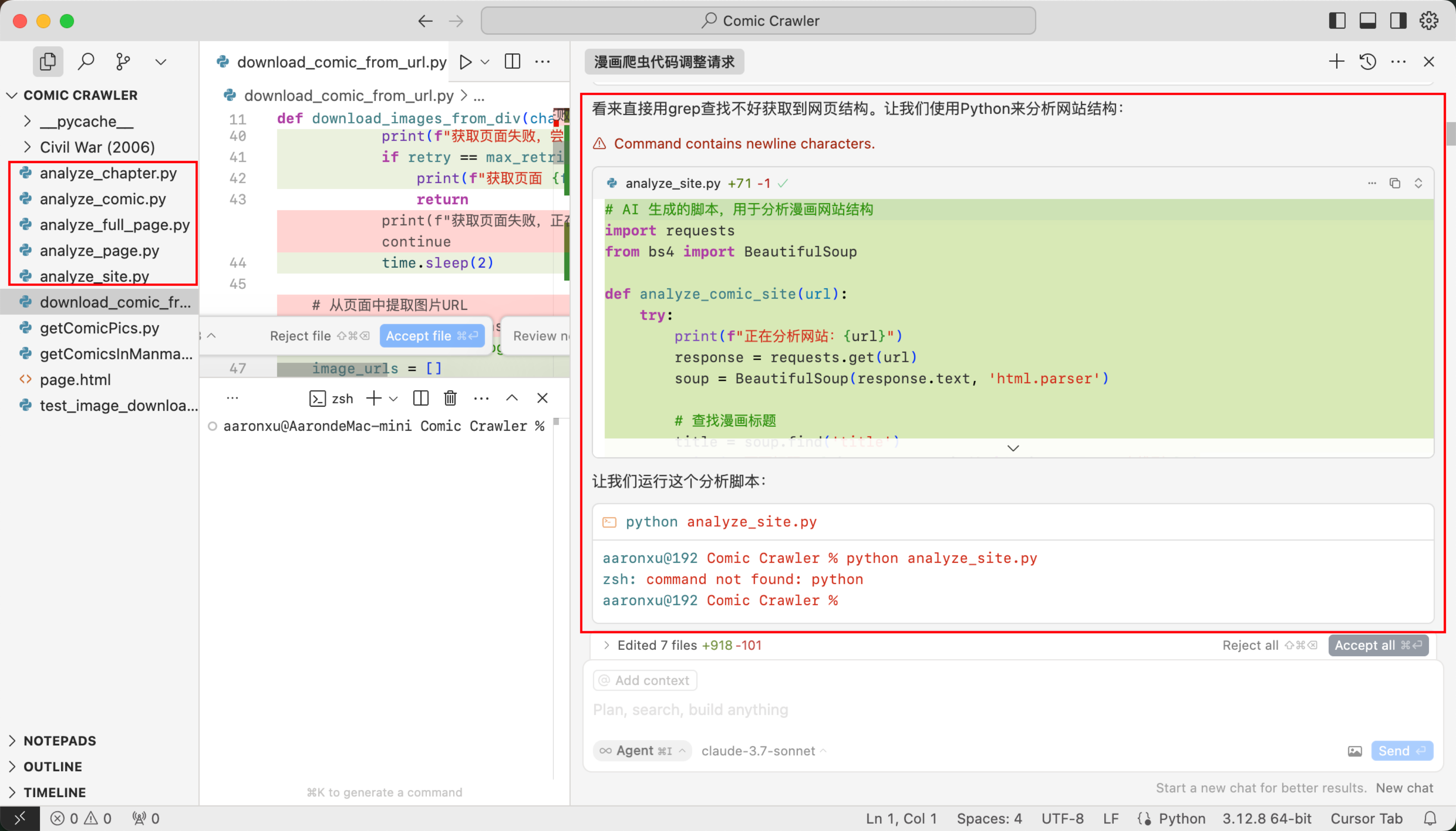The height and width of the screenshot is (831, 1456).
Task: Run the Python file with play icon
Action: click(466, 62)
